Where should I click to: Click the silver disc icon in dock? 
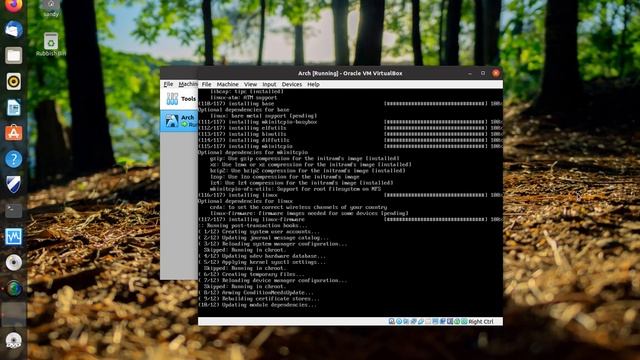(x=13, y=262)
